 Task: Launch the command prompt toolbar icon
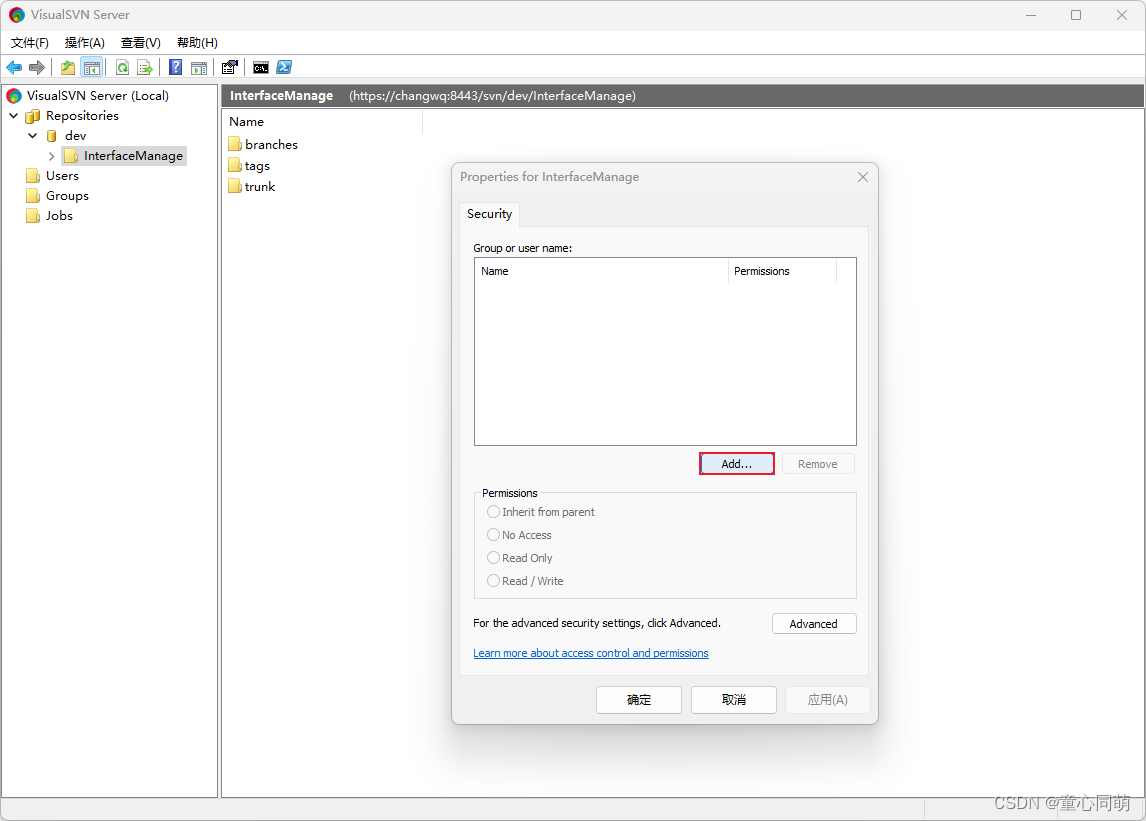(x=261, y=68)
